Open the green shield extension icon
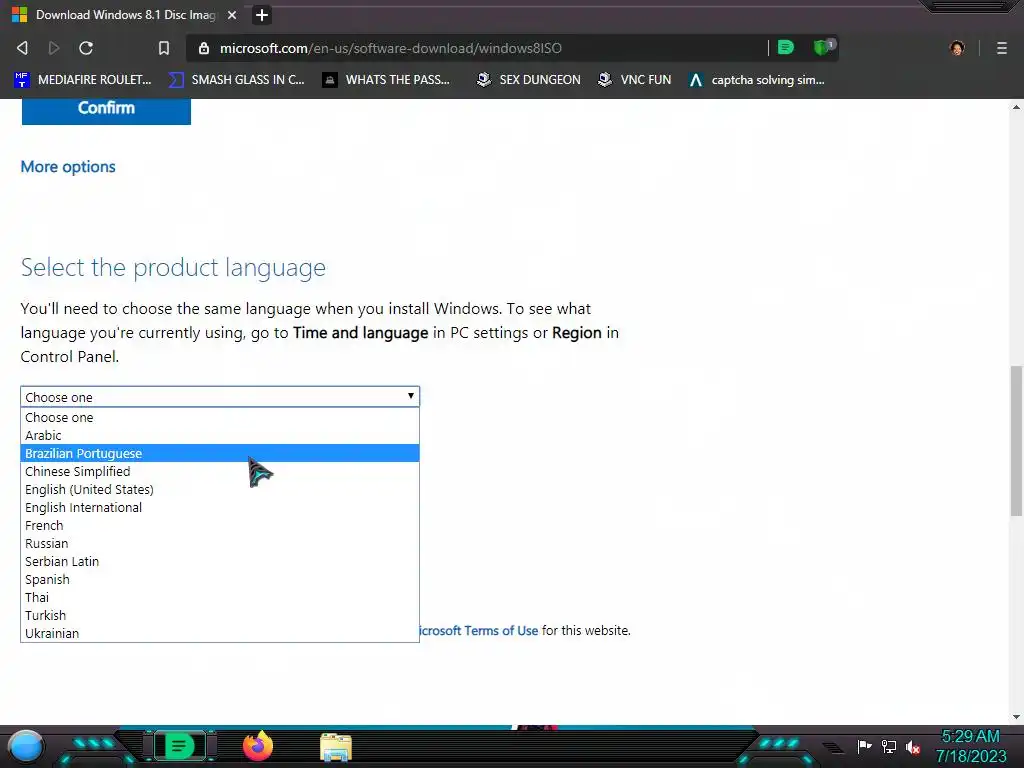This screenshot has height=768, width=1024. [823, 47]
